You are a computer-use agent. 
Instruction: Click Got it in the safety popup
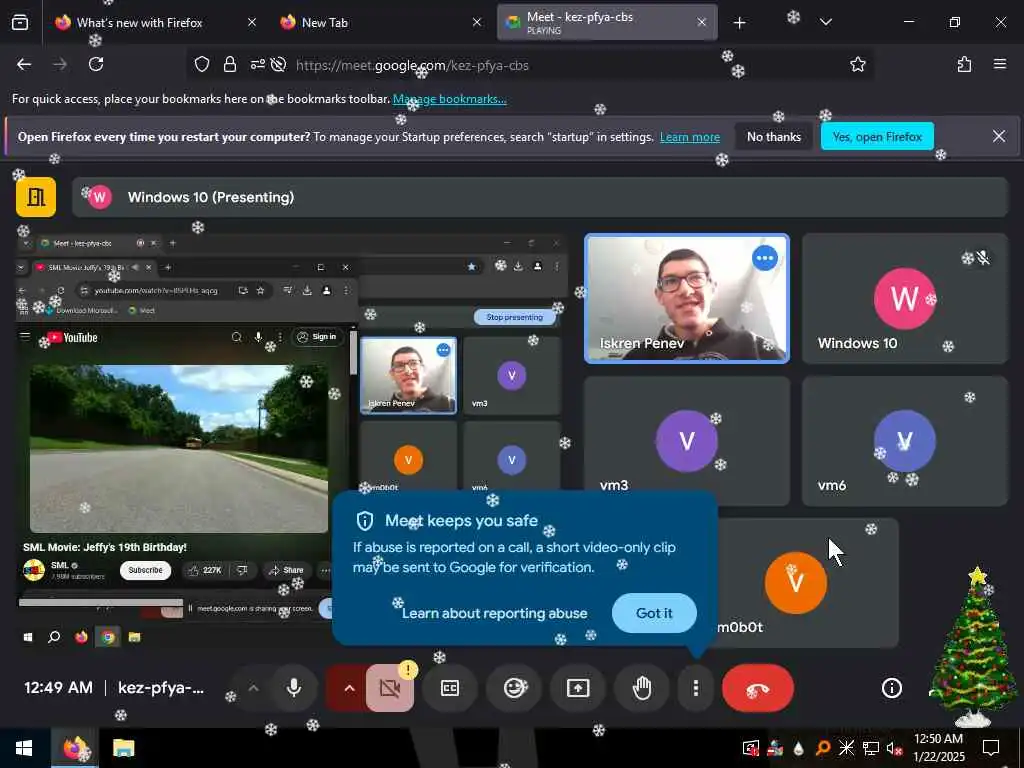point(654,613)
